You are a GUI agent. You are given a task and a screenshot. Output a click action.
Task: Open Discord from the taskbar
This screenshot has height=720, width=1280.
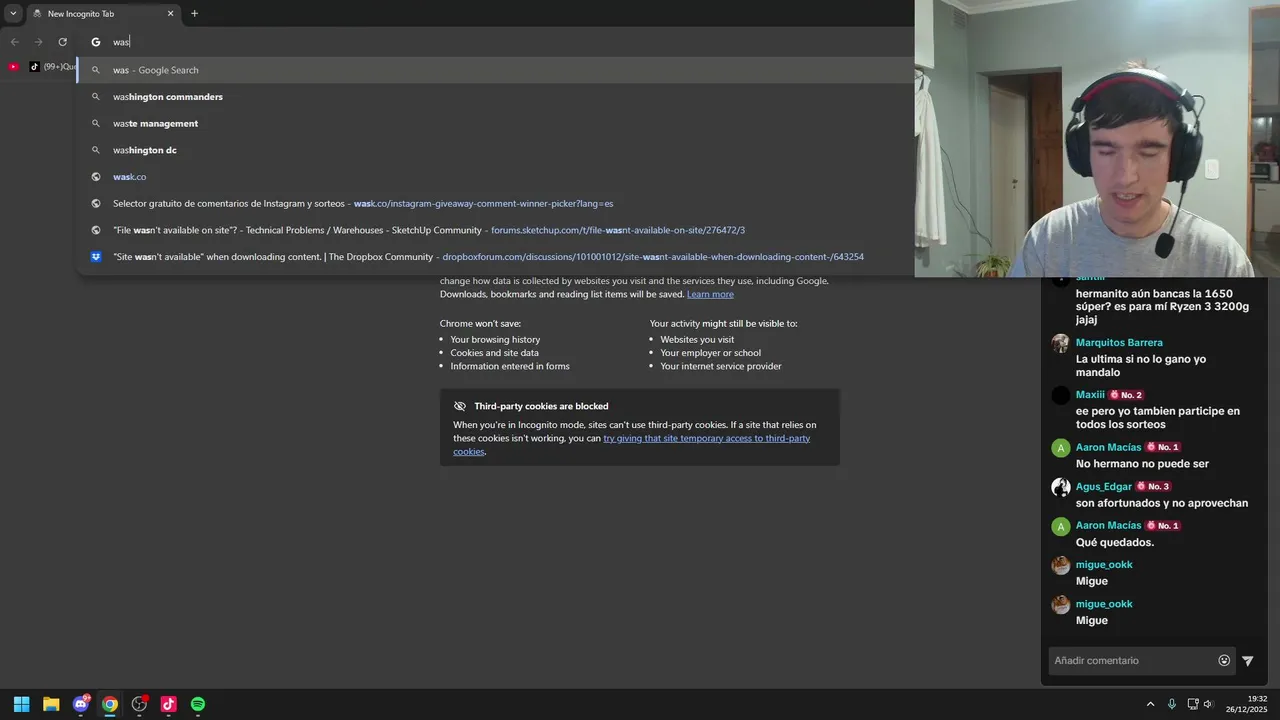(81, 704)
